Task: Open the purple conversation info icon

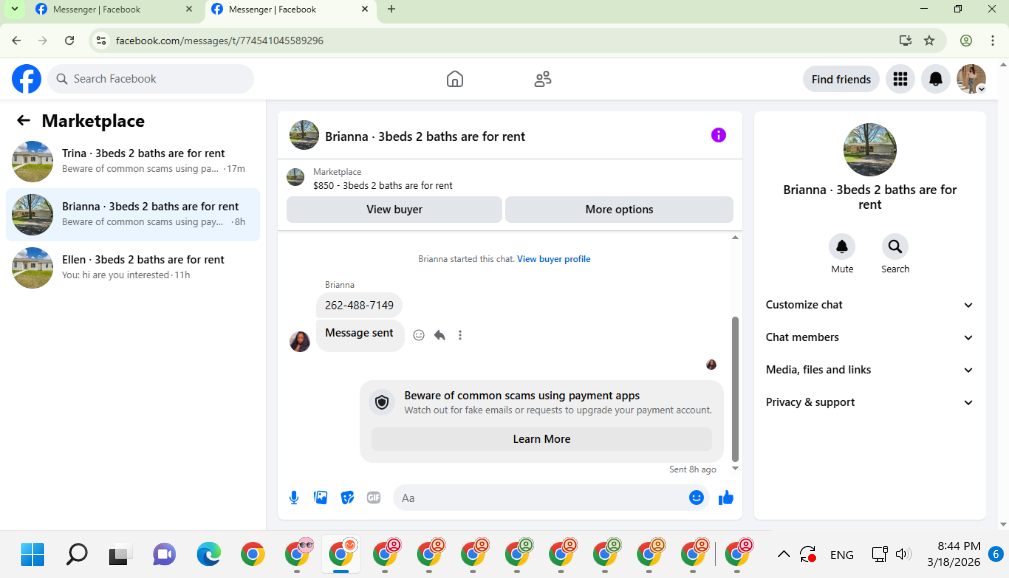Action: 718,135
